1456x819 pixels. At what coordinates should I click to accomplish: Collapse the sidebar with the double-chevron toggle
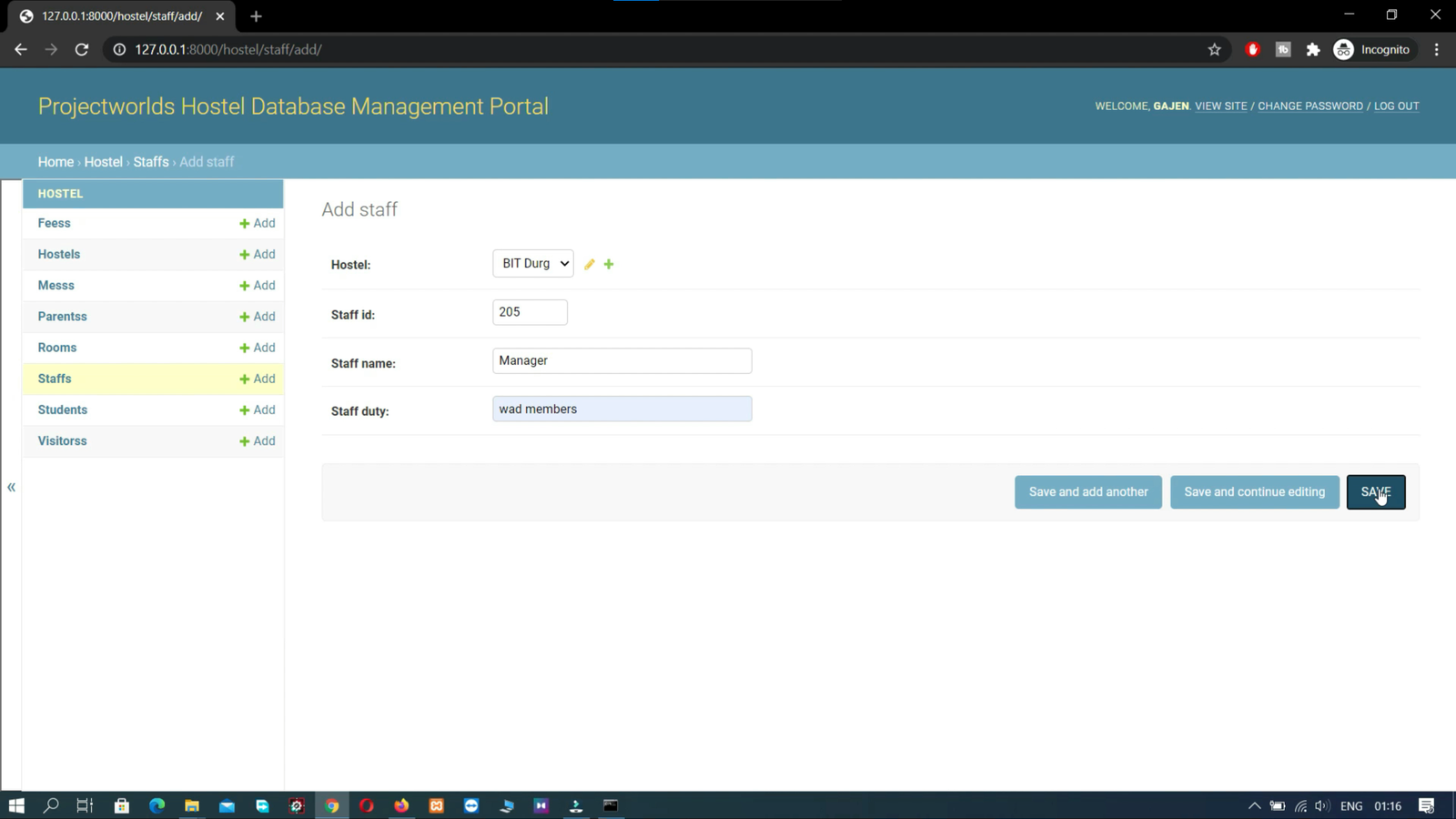(12, 488)
